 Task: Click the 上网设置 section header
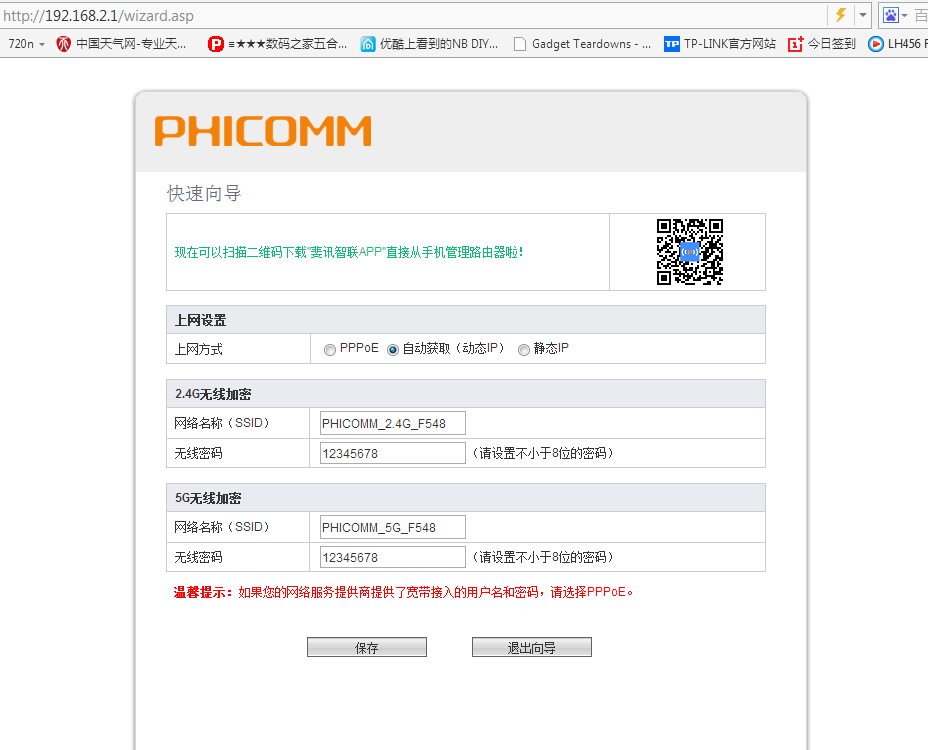pos(466,320)
